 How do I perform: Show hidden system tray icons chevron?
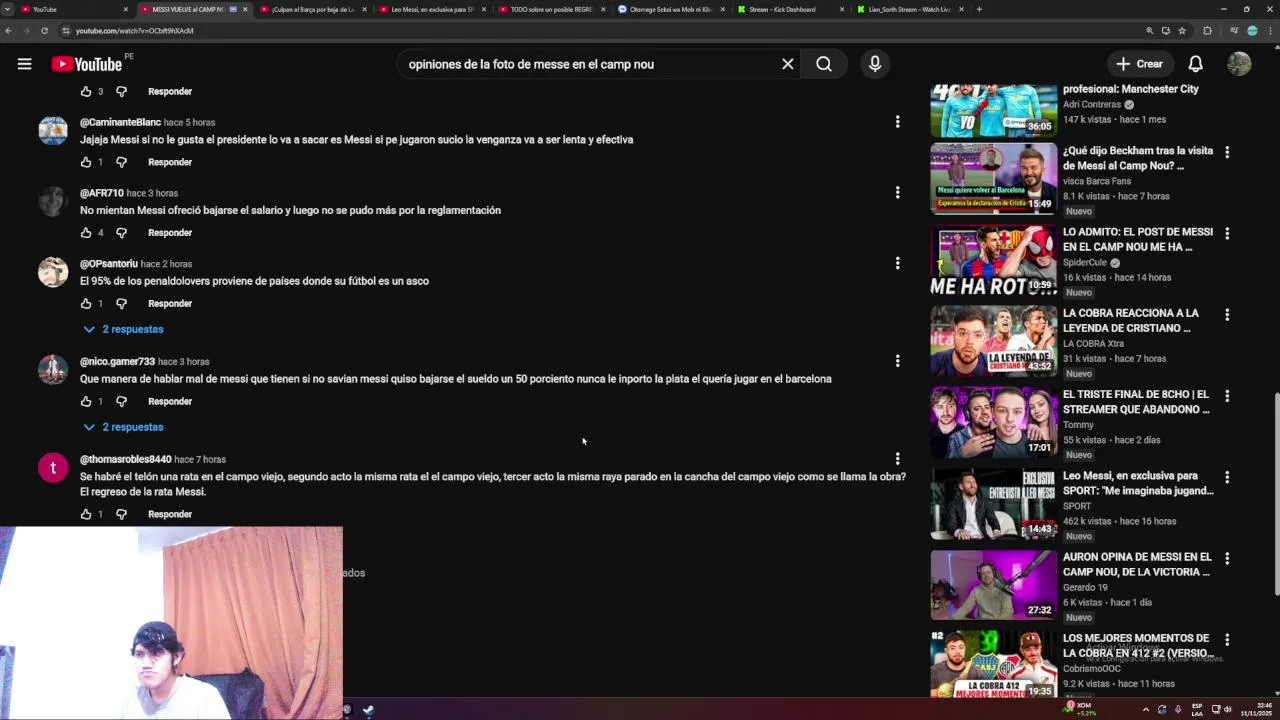pyautogui.click(x=1146, y=709)
